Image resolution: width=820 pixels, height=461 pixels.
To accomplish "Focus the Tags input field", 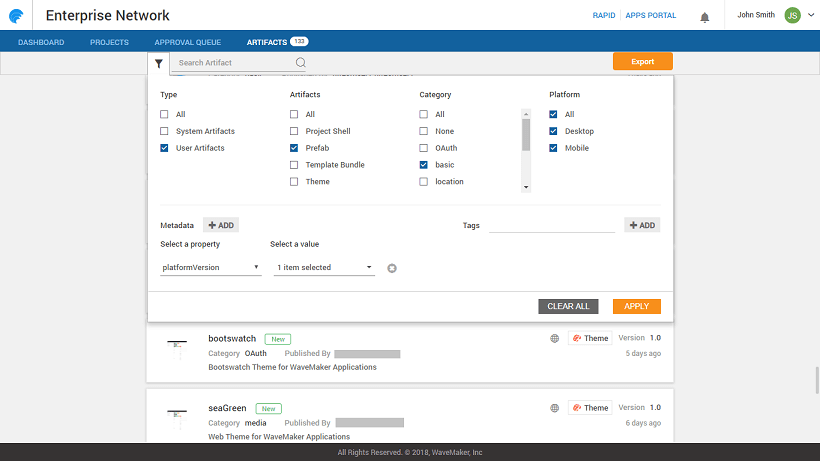I will click(551, 225).
